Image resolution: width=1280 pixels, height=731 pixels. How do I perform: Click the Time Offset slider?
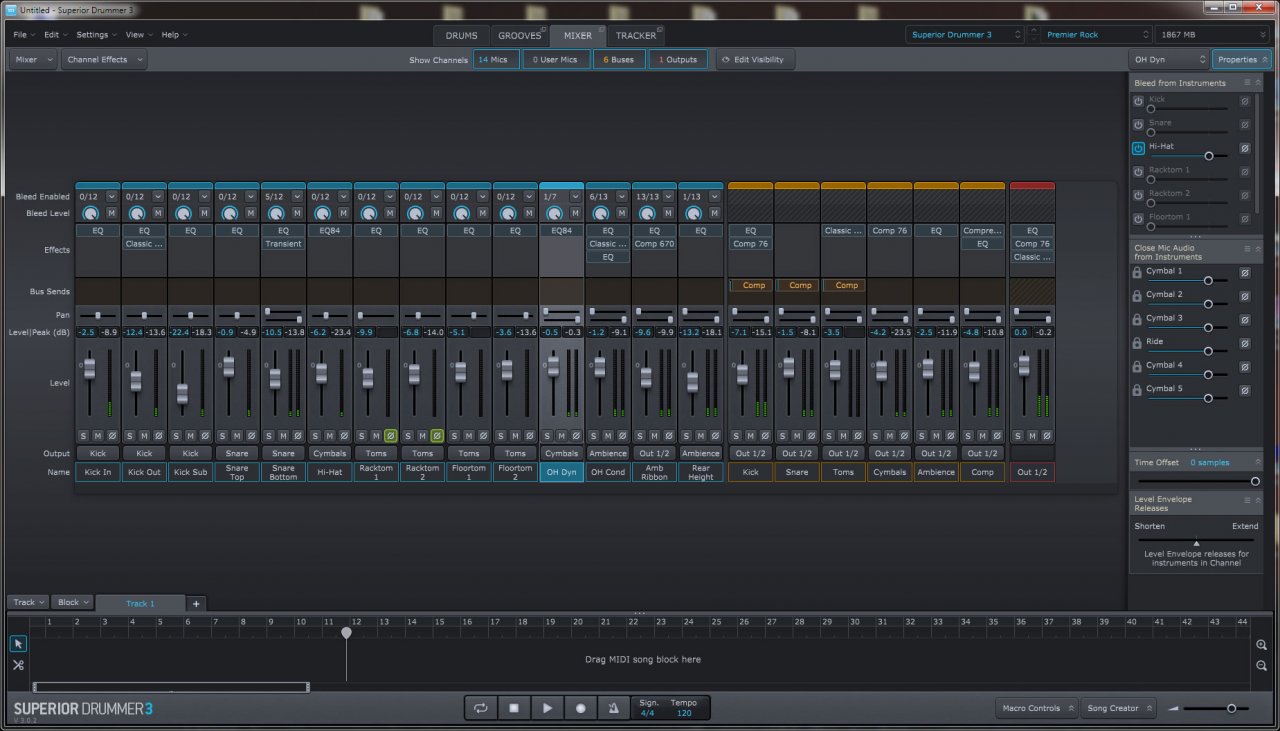[1197, 481]
